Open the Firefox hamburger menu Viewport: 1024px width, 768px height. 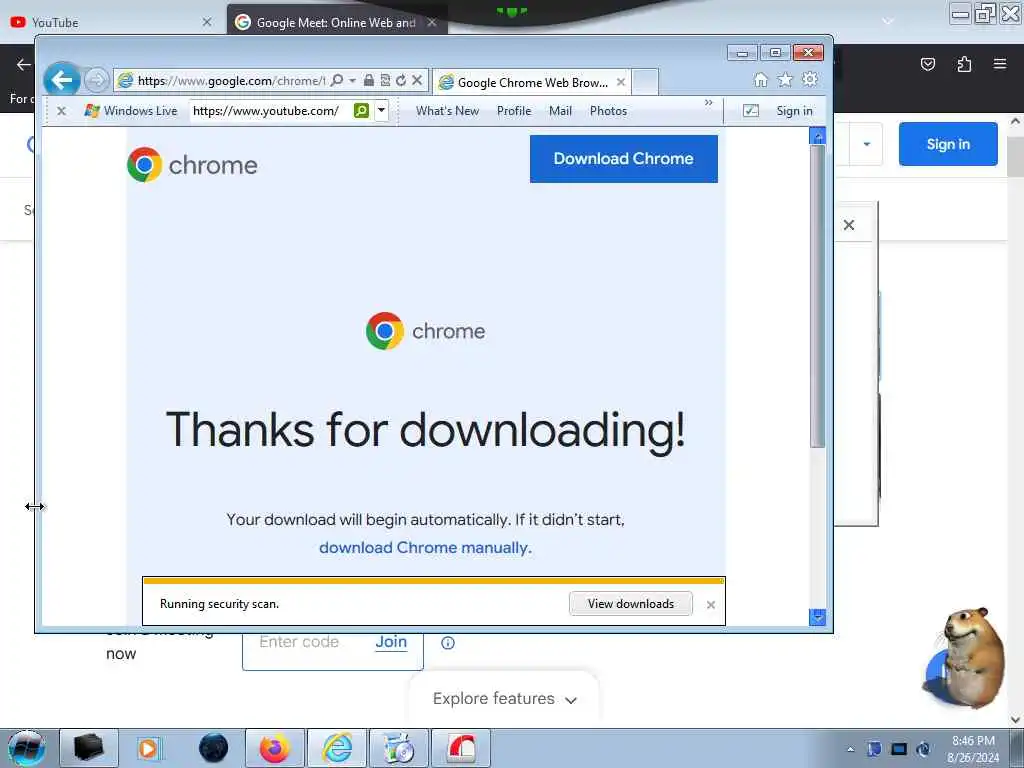pyautogui.click(x=1000, y=64)
